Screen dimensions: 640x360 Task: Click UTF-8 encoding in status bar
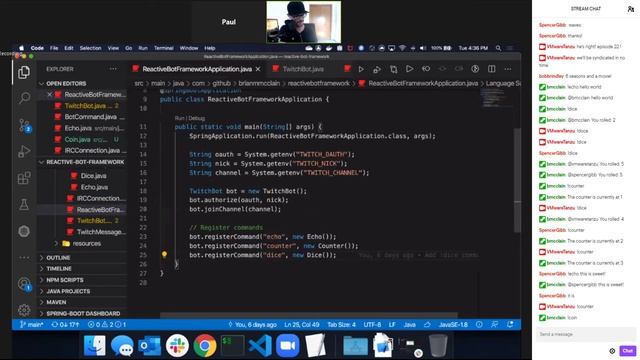[372, 325]
